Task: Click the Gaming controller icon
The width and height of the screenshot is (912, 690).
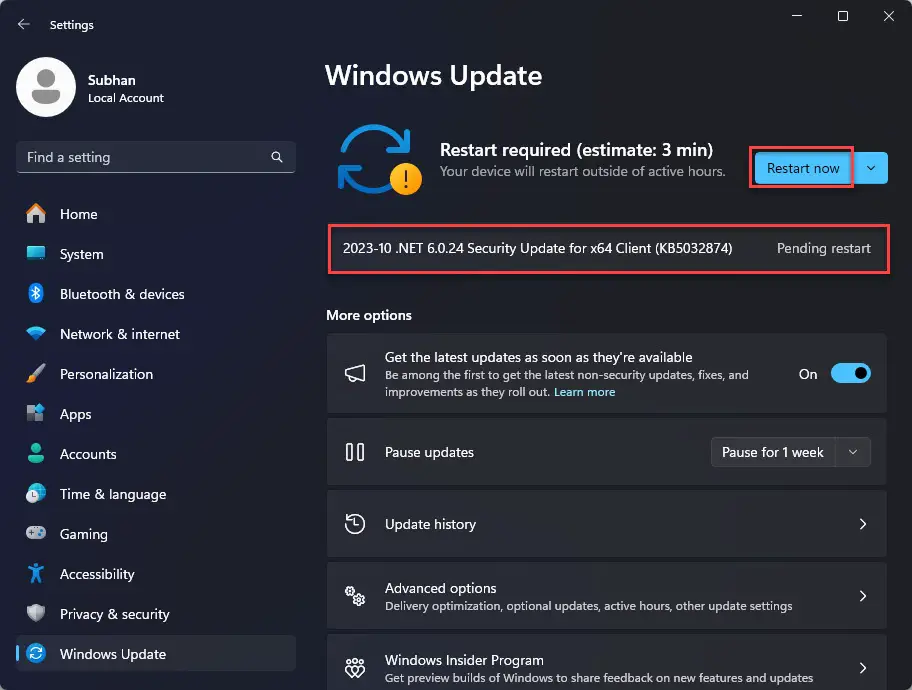Action: [36, 533]
